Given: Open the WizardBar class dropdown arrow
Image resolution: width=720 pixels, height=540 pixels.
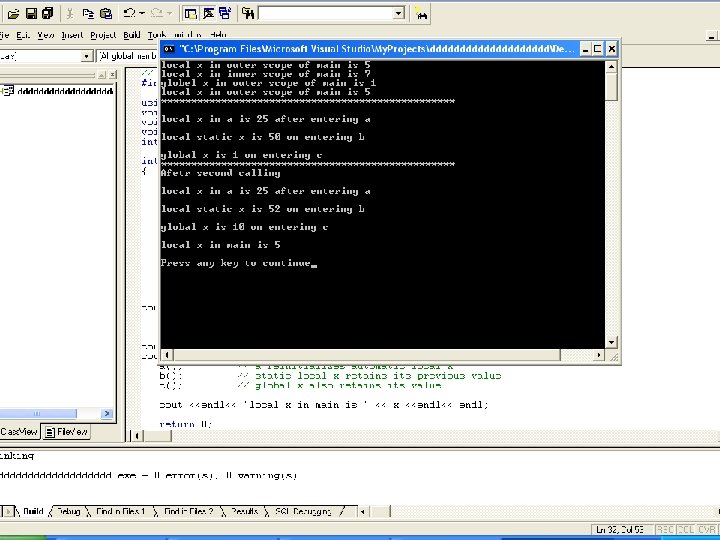Looking at the screenshot, I should (86, 56).
